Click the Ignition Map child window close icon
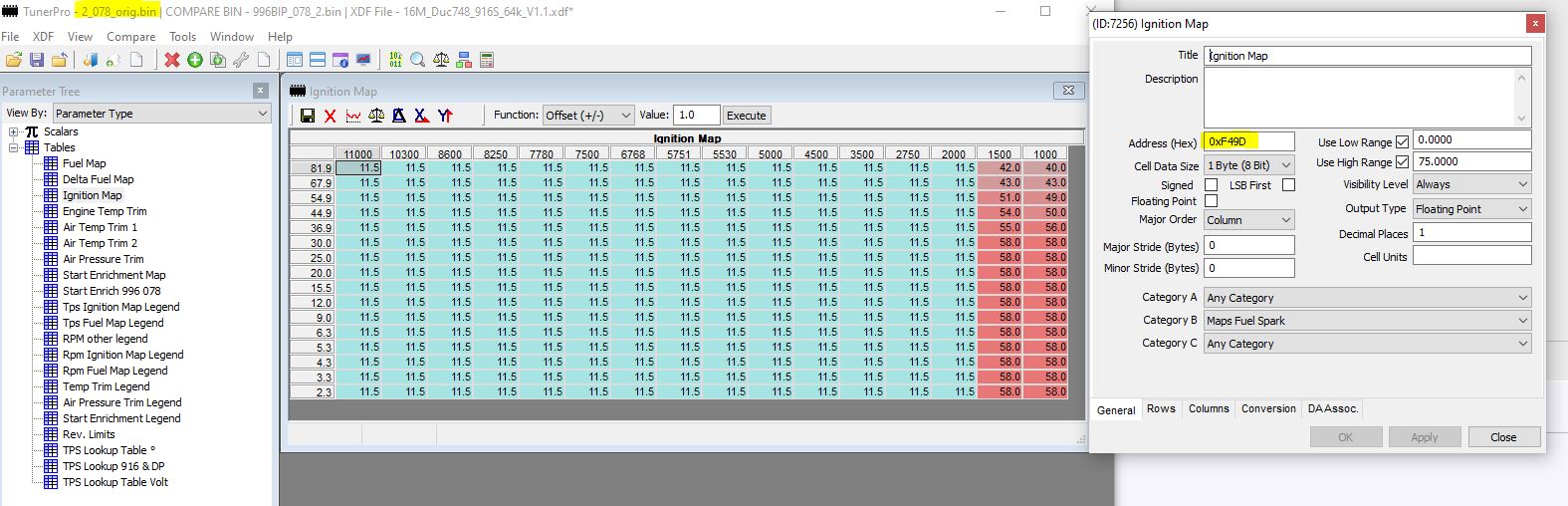 [x=1068, y=91]
